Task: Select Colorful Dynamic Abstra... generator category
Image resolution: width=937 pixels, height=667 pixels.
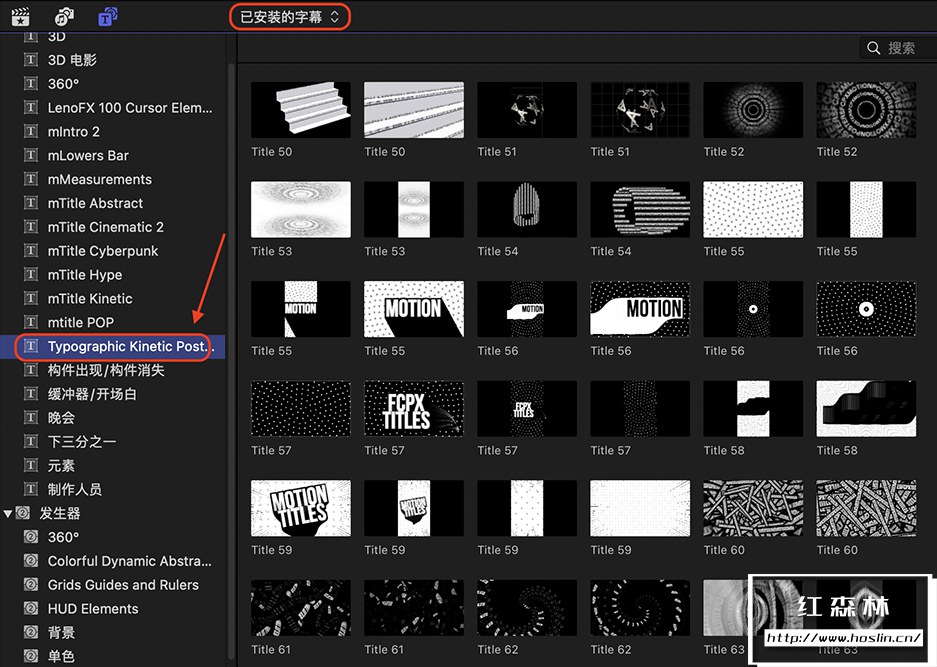Action: pyautogui.click(x=114, y=561)
